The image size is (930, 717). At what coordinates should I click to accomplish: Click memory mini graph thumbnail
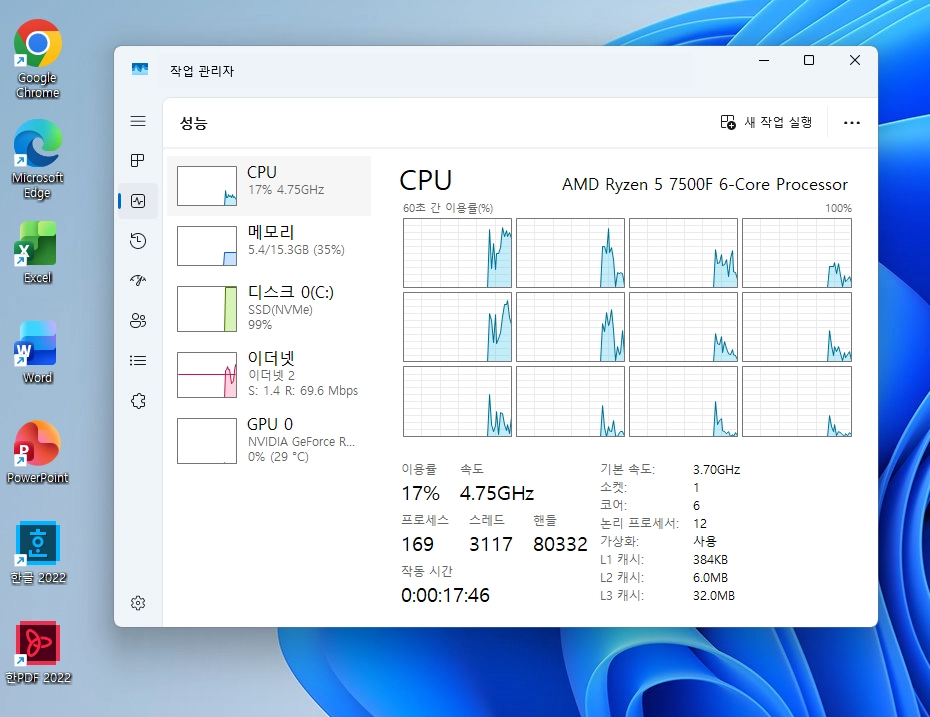click(207, 246)
